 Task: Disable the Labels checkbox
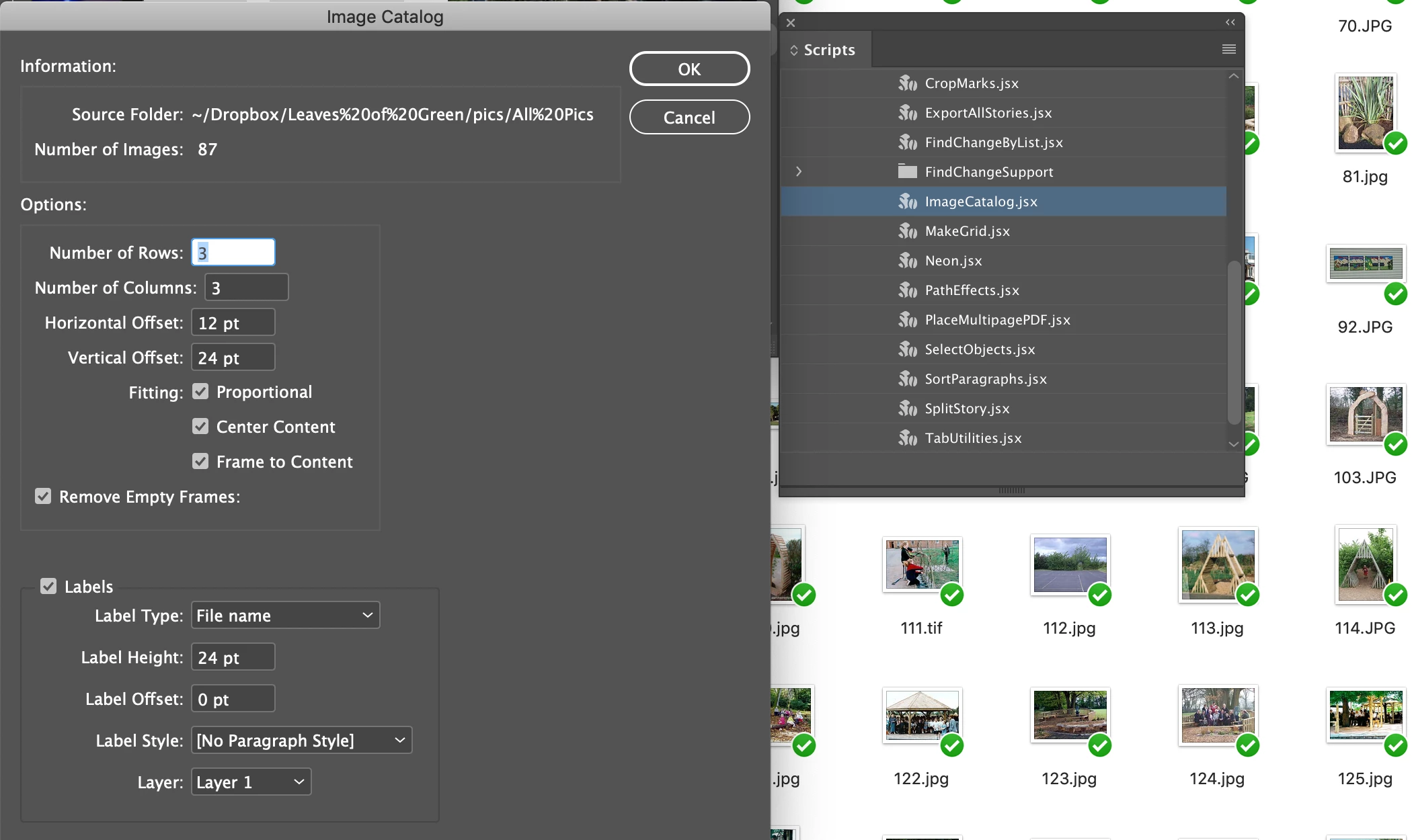[x=48, y=586]
